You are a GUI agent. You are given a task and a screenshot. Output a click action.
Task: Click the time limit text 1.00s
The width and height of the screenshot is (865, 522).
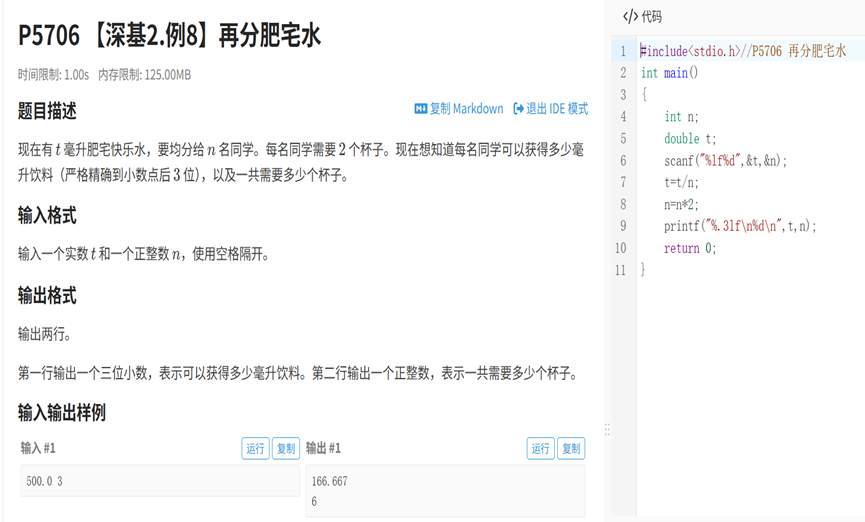(x=77, y=75)
